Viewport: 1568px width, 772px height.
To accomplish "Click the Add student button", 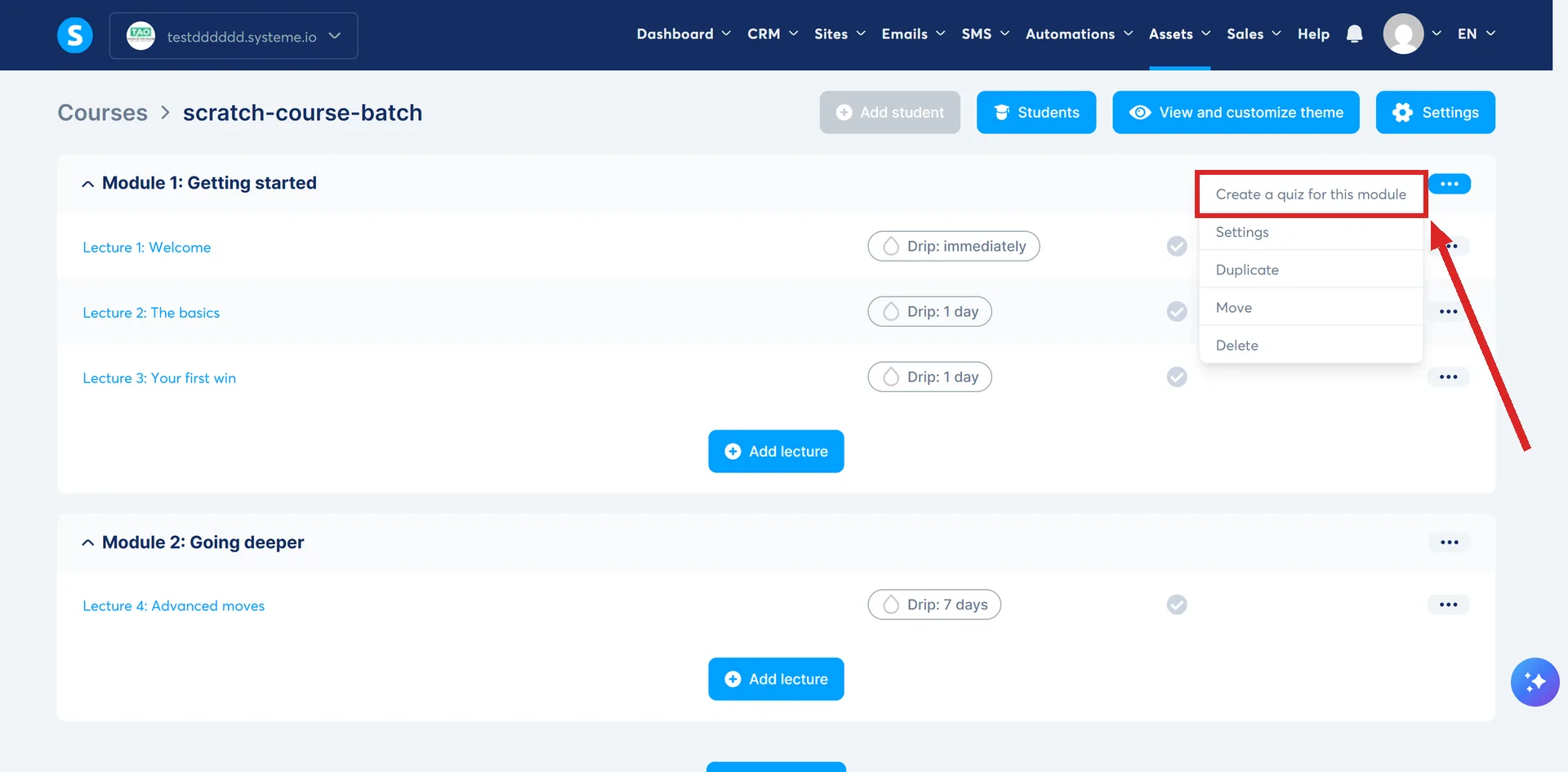I will tap(889, 112).
